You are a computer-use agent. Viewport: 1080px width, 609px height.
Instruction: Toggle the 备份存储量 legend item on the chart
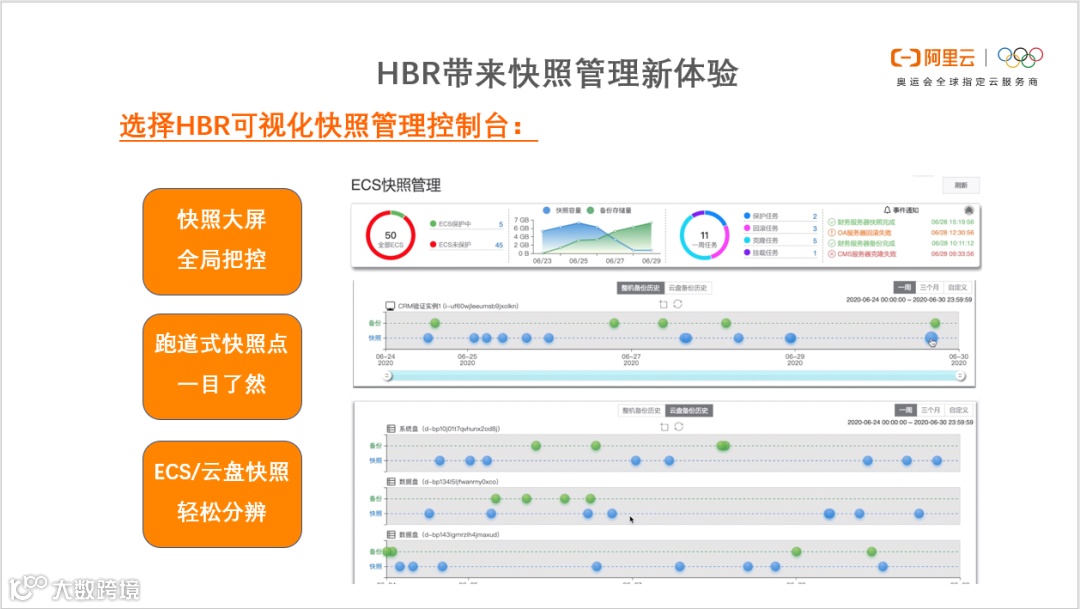point(610,210)
